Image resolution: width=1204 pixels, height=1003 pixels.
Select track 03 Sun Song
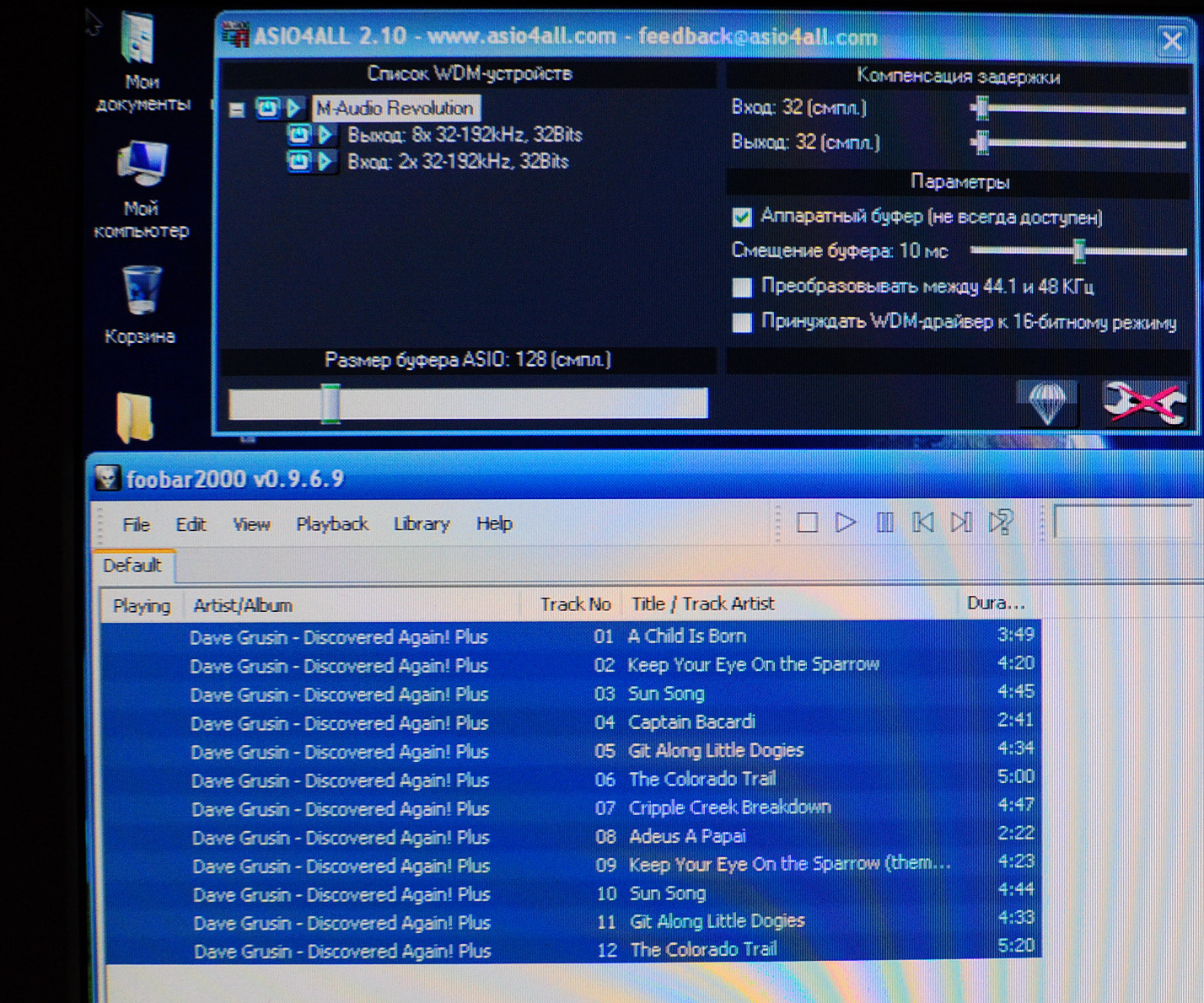(571, 694)
